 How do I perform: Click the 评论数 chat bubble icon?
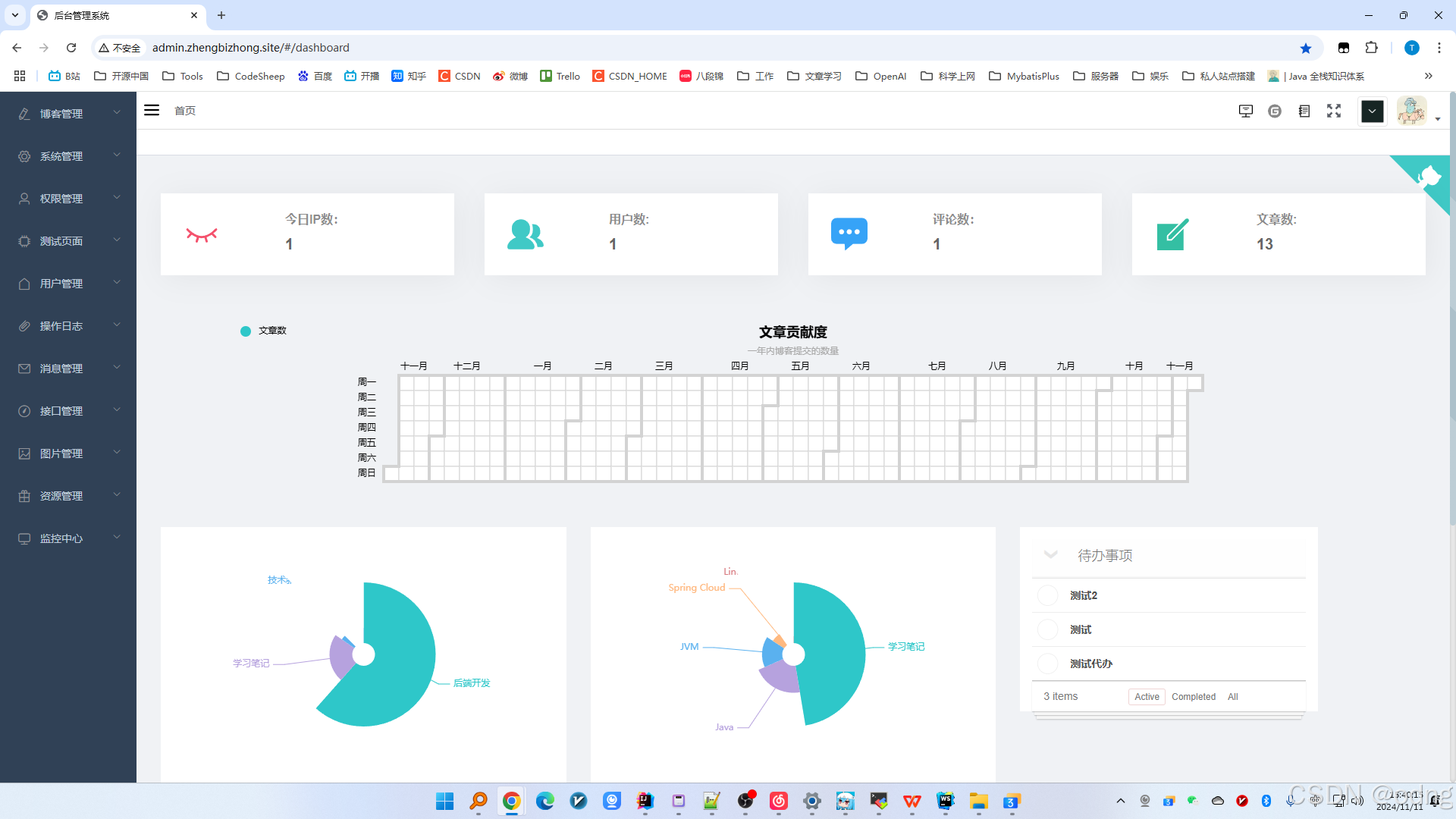[x=849, y=234]
